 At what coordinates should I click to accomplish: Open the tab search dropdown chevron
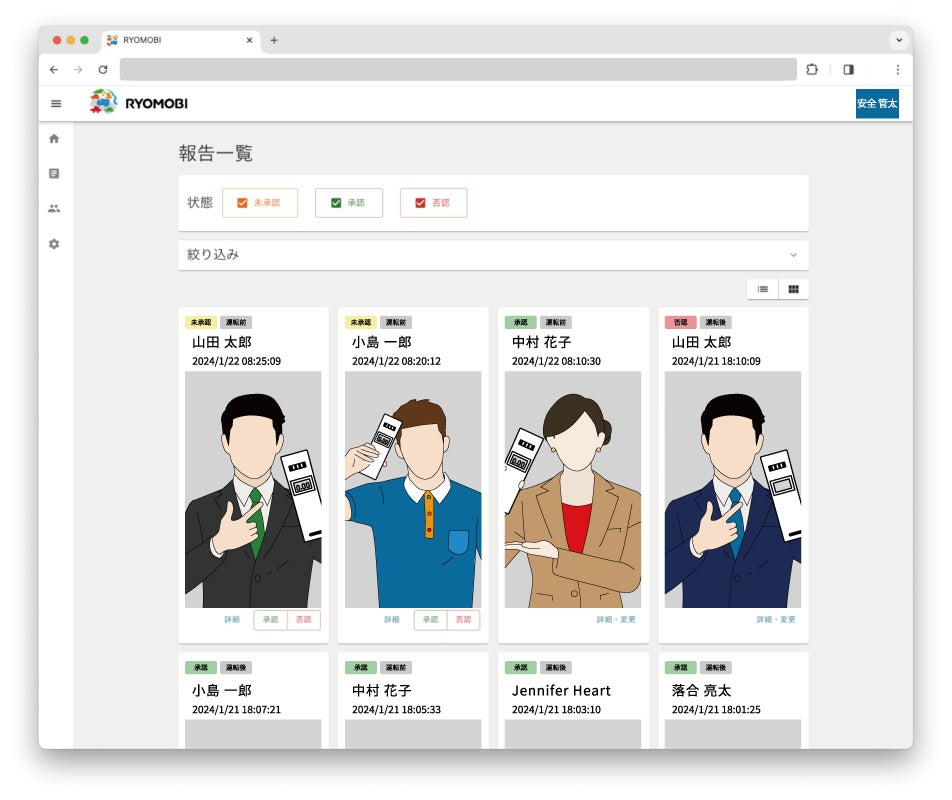pos(899,40)
